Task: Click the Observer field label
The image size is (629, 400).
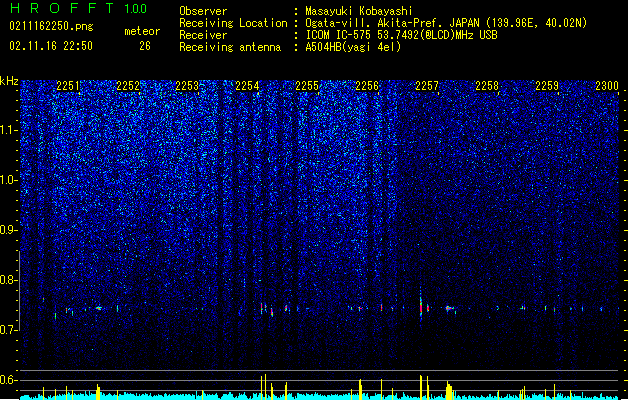Action: click(x=203, y=11)
